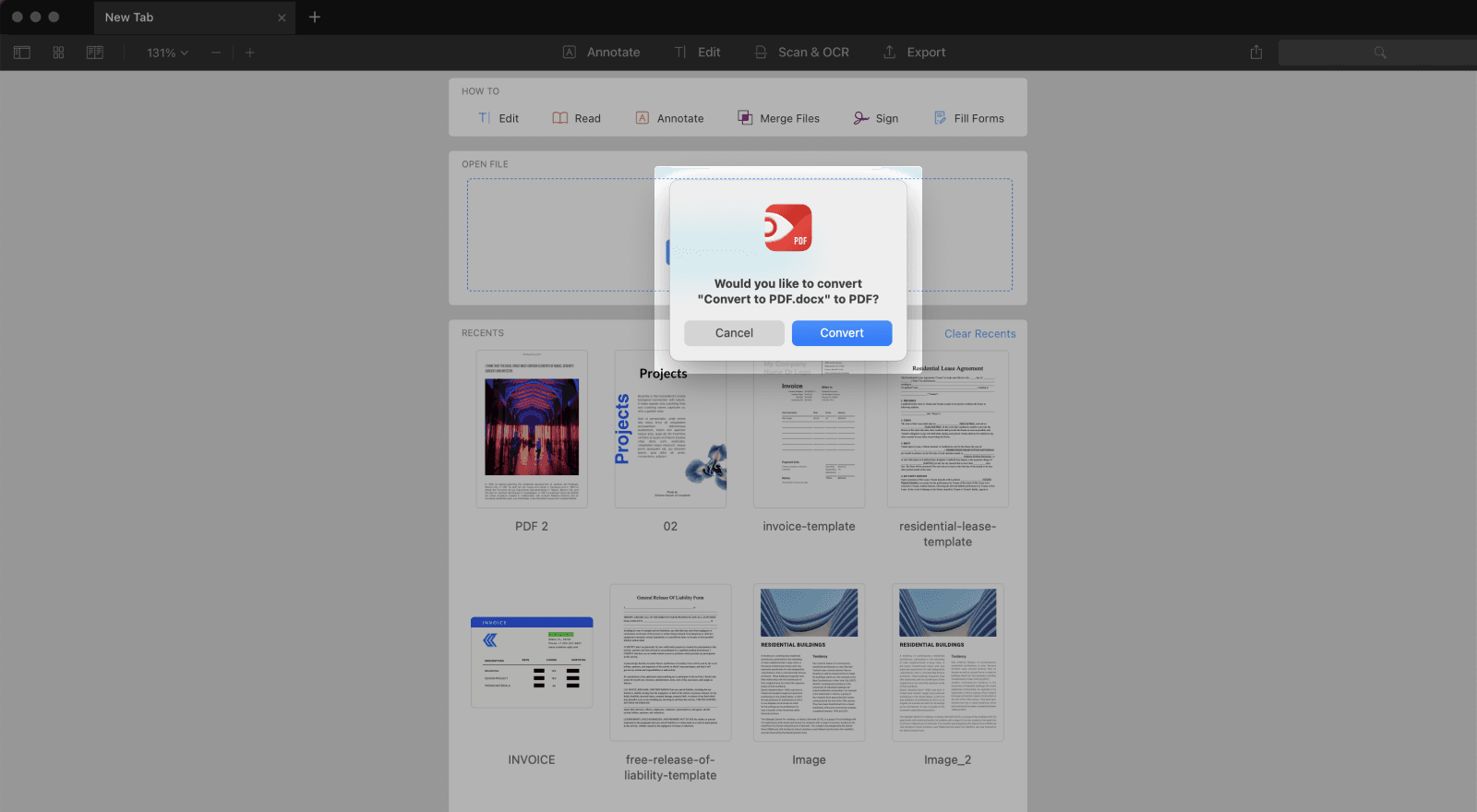Click Clear Recents link
1477x812 pixels.
[x=979, y=334]
